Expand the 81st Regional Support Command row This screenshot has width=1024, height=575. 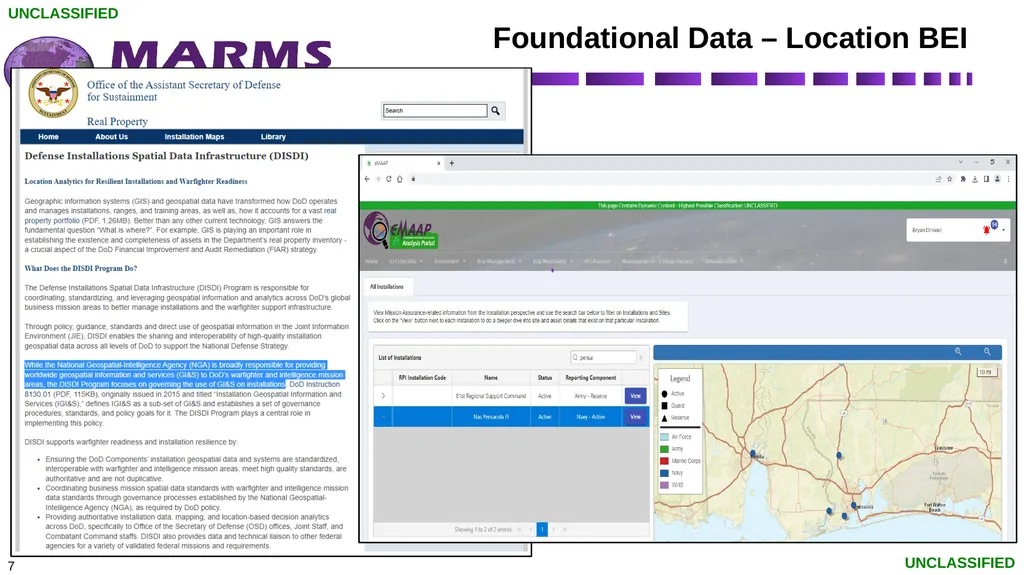point(383,395)
